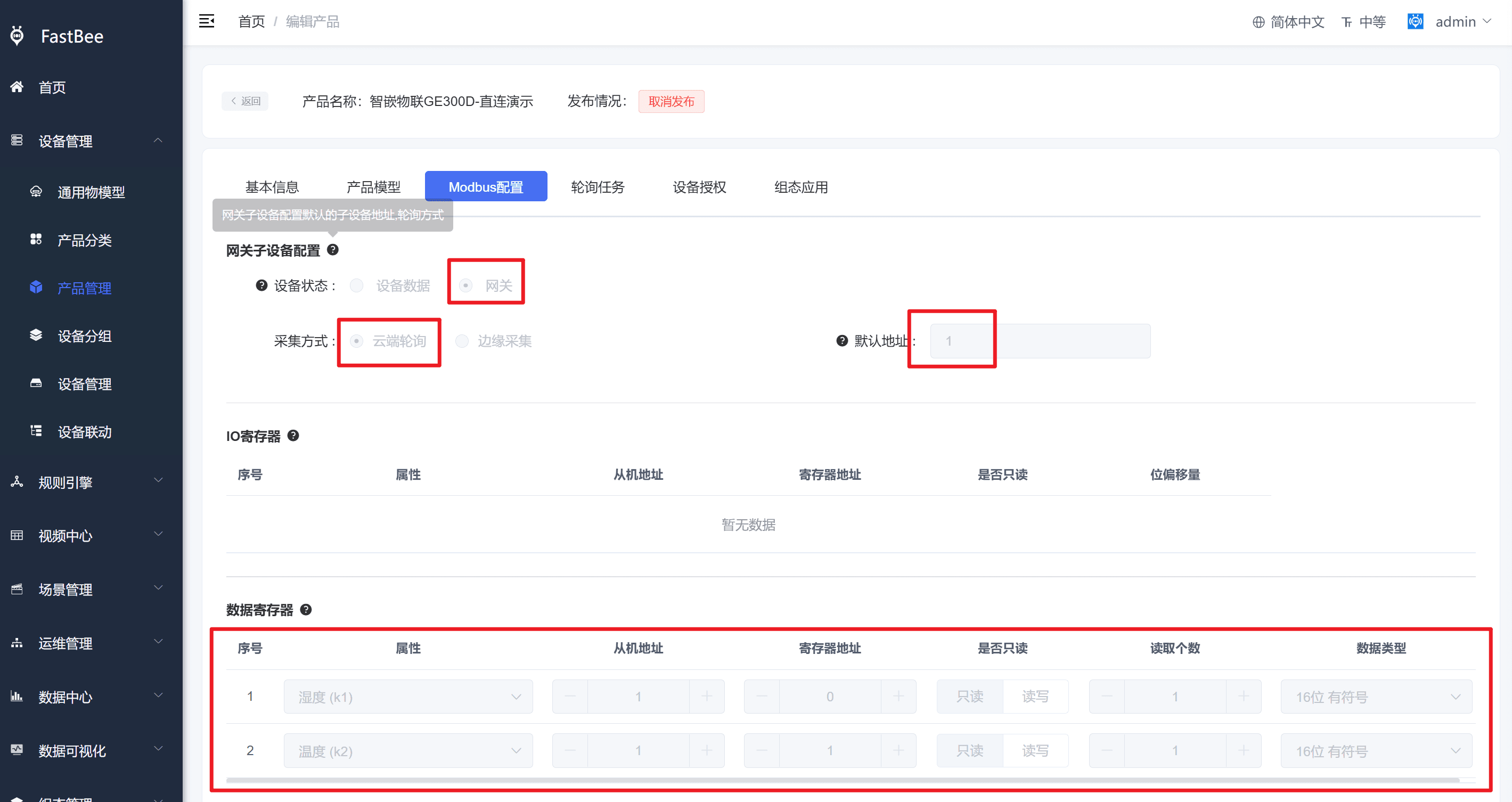This screenshot has height=802, width=1512.
Task: Click the 首页 breadcrumb link
Action: pyautogui.click(x=251, y=22)
